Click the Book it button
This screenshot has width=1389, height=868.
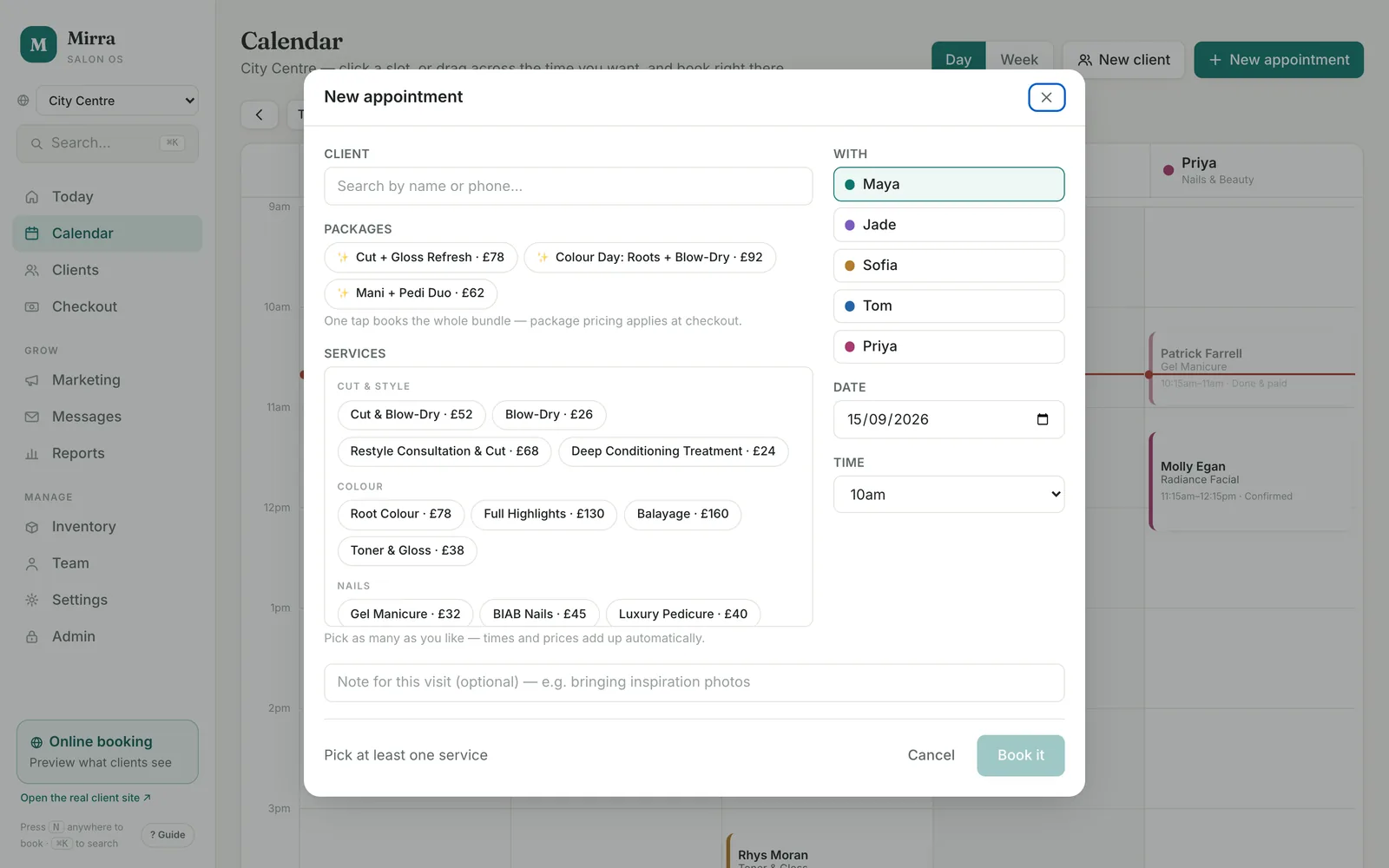[x=1021, y=755]
